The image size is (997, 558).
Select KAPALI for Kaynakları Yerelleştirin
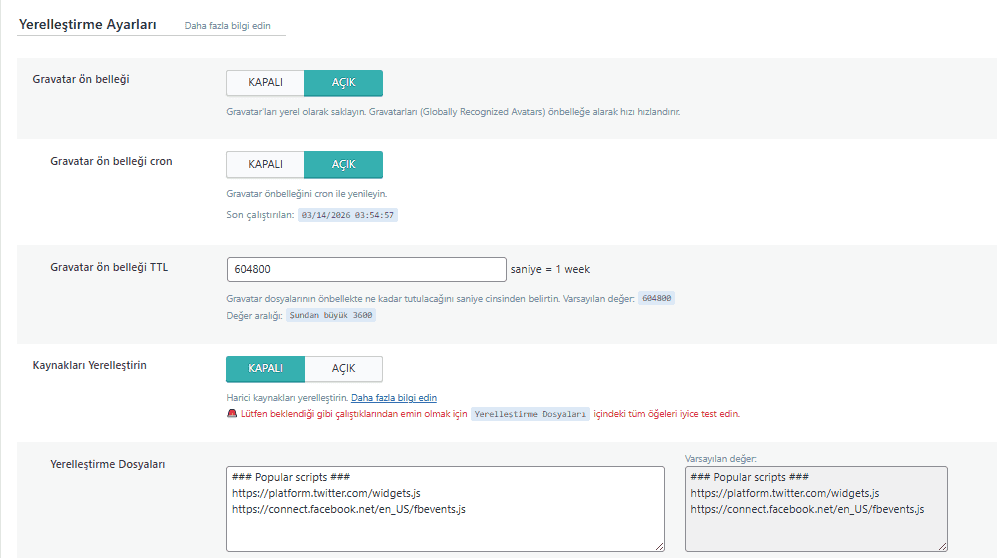tap(265, 369)
